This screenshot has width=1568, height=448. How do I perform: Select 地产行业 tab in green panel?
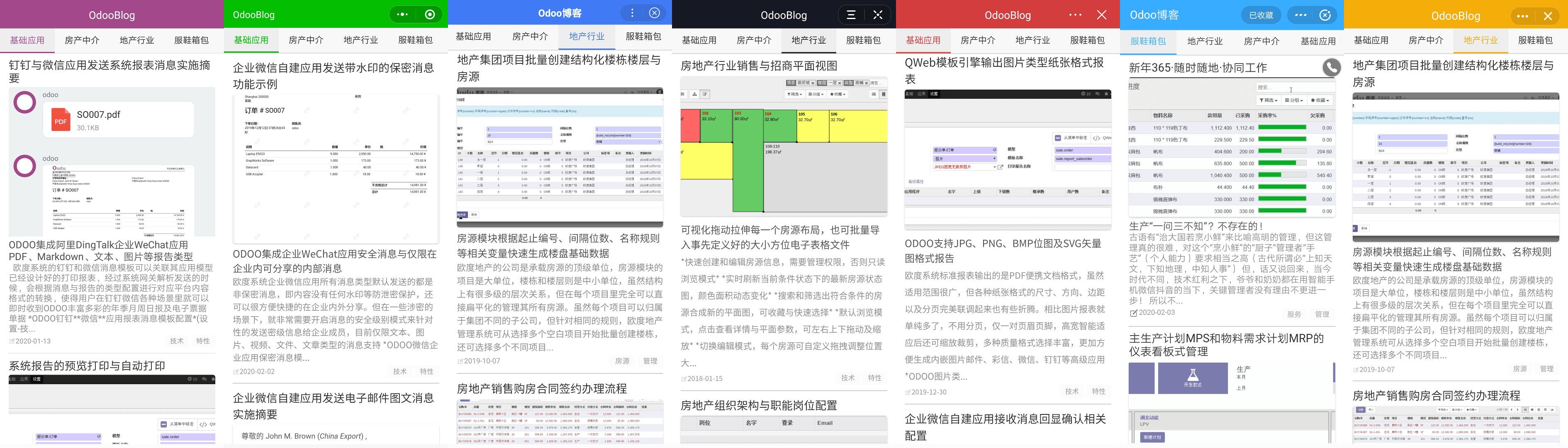pyautogui.click(x=360, y=40)
